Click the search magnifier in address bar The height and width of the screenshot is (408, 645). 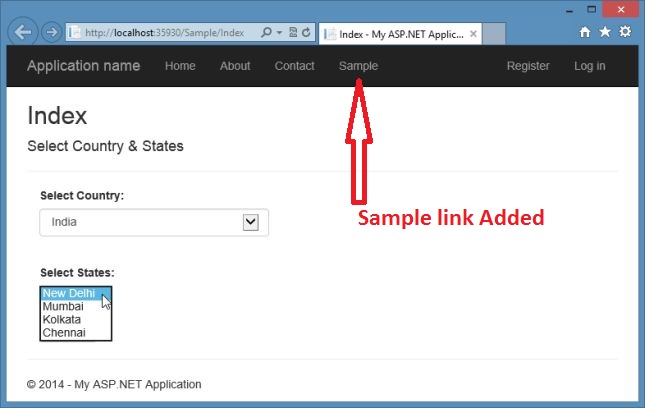pos(267,32)
